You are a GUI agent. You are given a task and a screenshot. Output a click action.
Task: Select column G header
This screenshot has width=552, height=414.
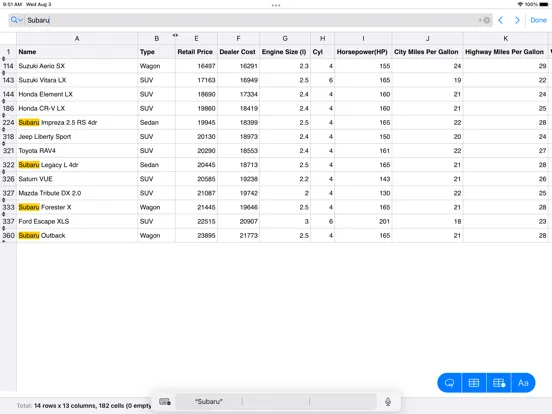285,38
